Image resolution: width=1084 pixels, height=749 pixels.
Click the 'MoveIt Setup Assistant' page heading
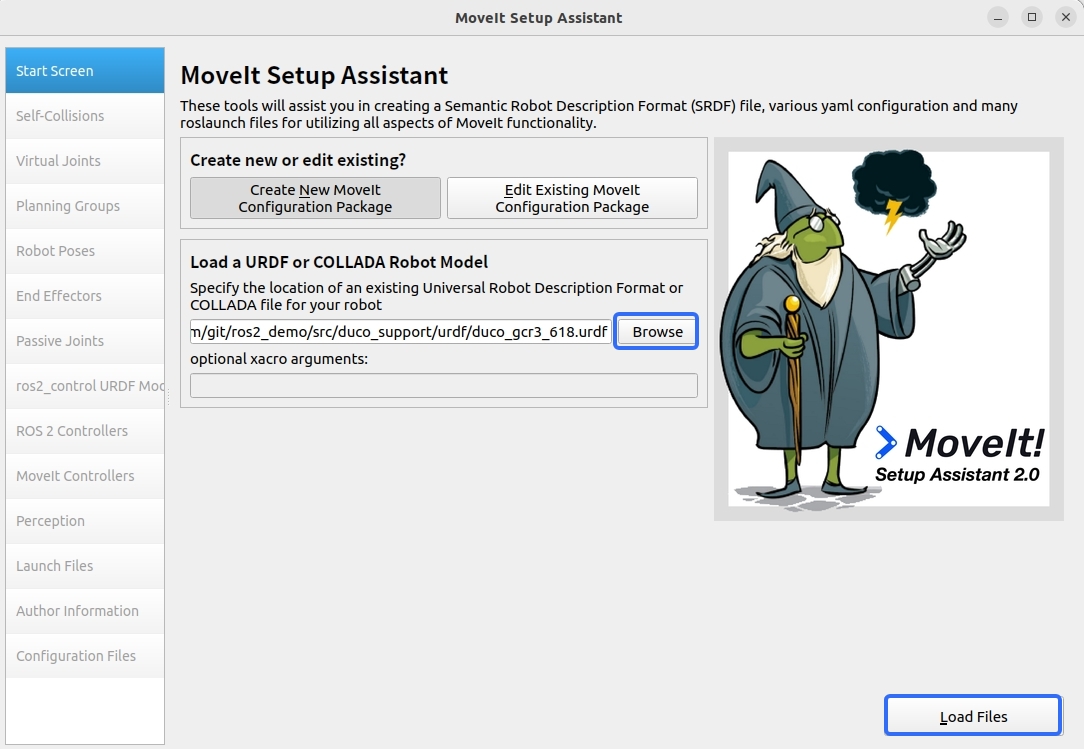point(314,75)
